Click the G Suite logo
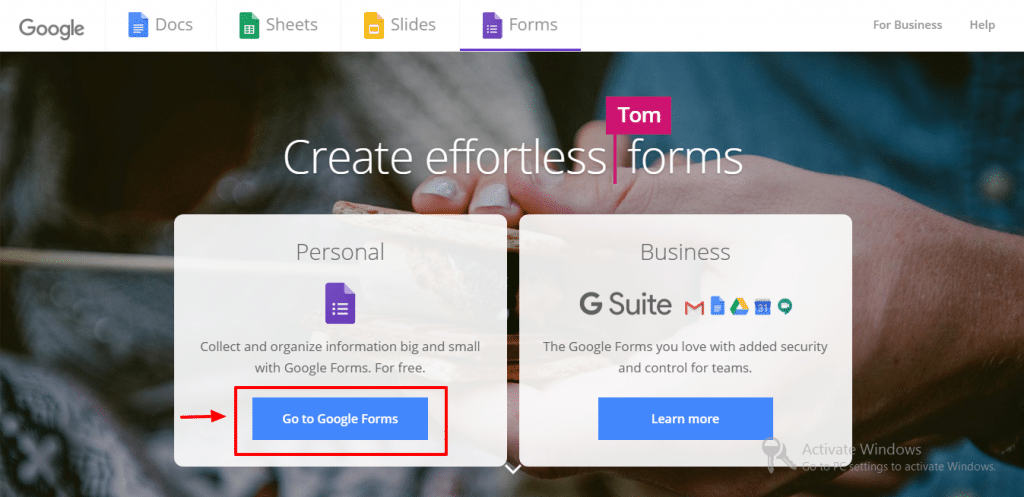 [x=626, y=305]
